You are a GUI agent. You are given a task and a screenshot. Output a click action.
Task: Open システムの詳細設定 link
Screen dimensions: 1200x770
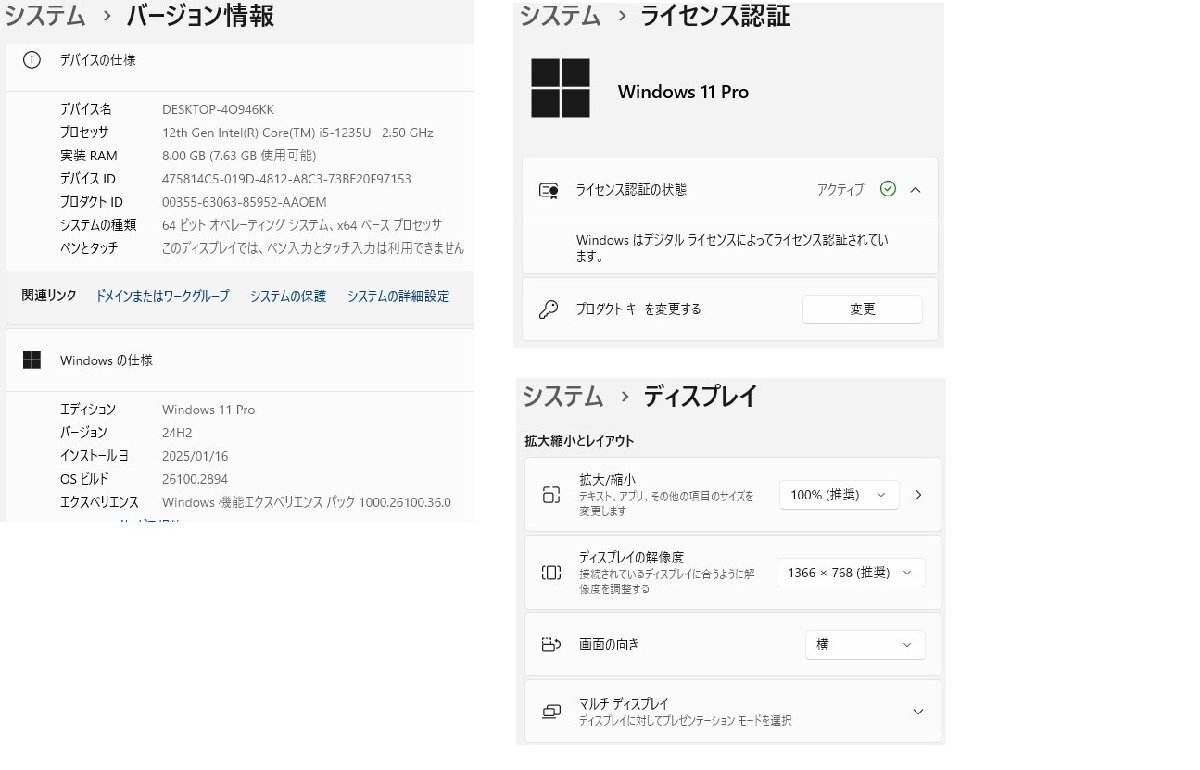pos(398,296)
